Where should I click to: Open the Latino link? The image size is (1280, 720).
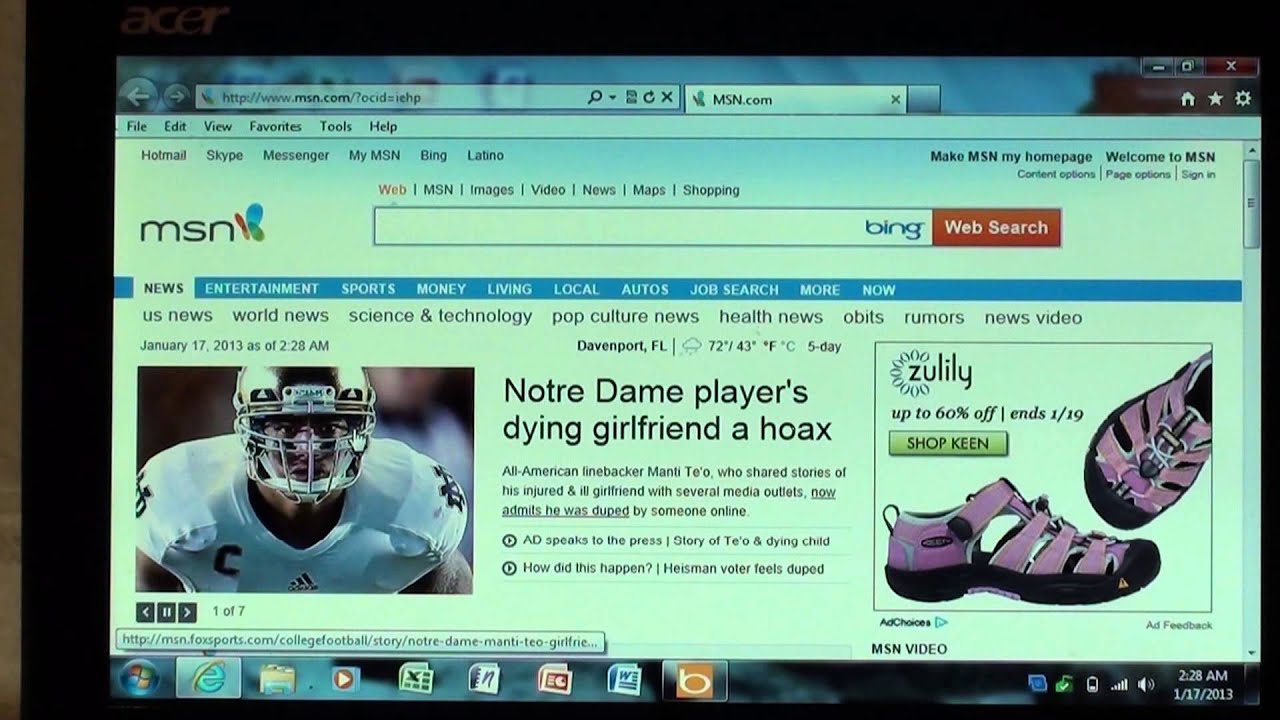point(485,155)
